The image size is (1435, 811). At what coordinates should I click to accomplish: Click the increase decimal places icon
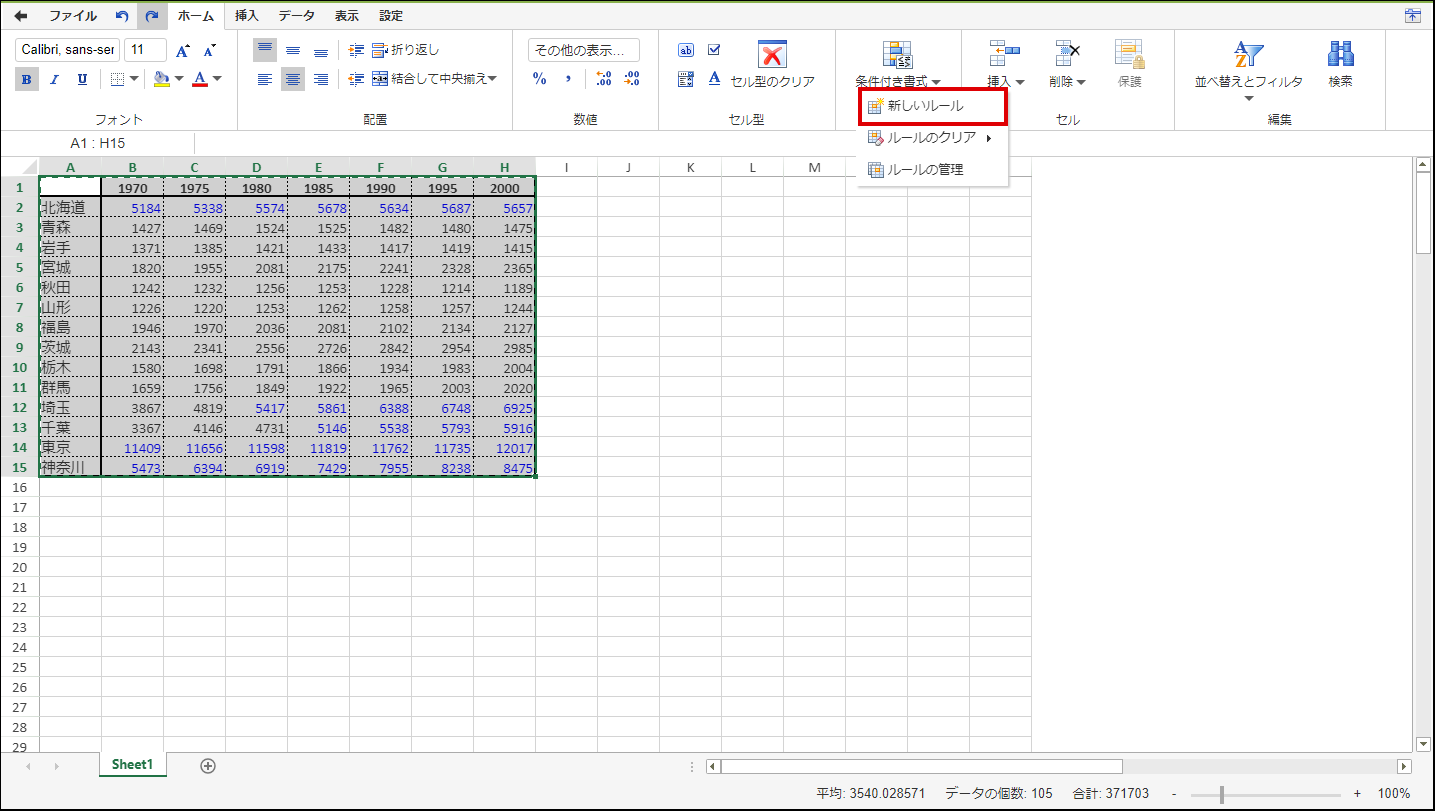[603, 79]
